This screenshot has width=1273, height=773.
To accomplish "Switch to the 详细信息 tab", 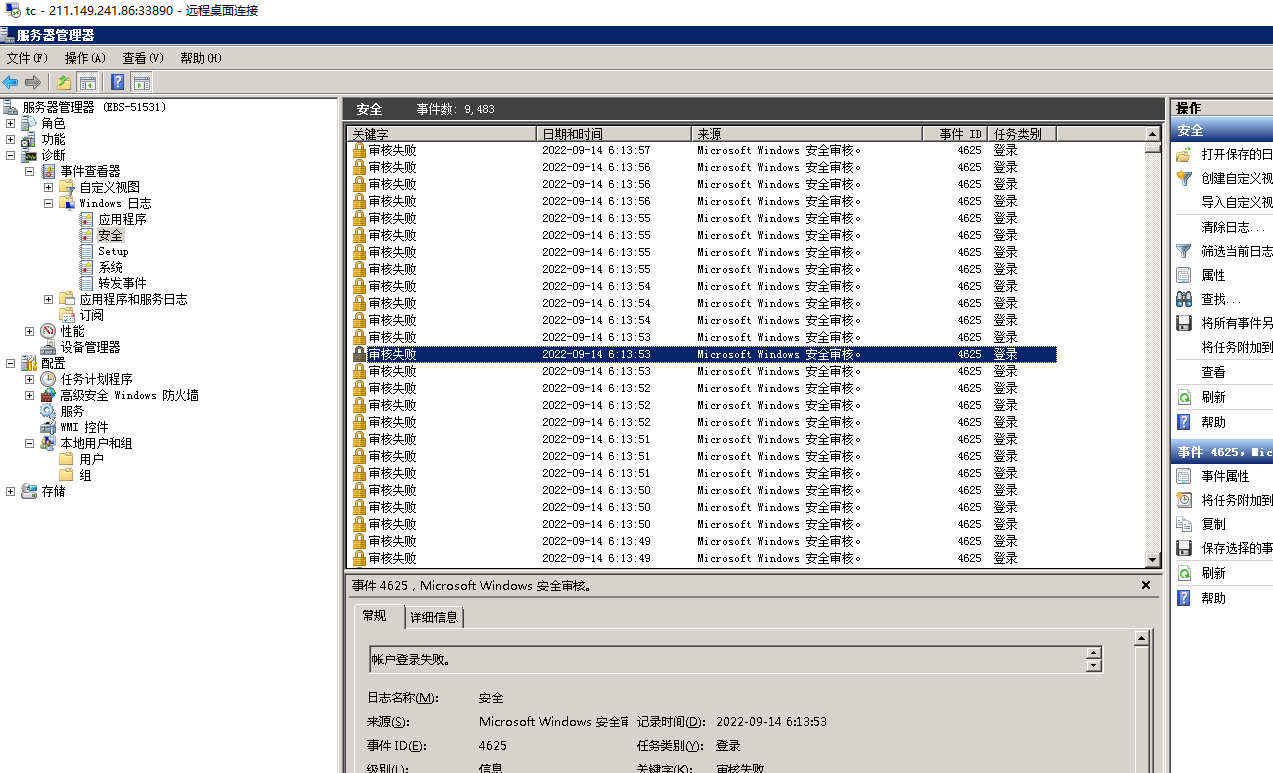I will click(434, 617).
